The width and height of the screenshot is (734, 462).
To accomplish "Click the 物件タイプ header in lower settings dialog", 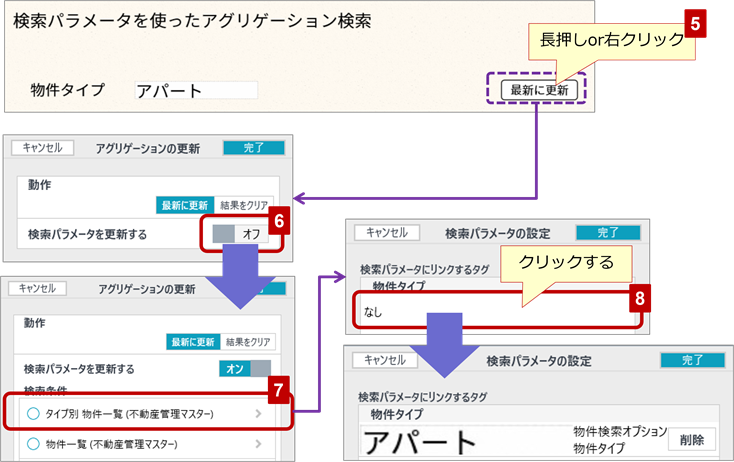I will pyautogui.click(x=397, y=414).
